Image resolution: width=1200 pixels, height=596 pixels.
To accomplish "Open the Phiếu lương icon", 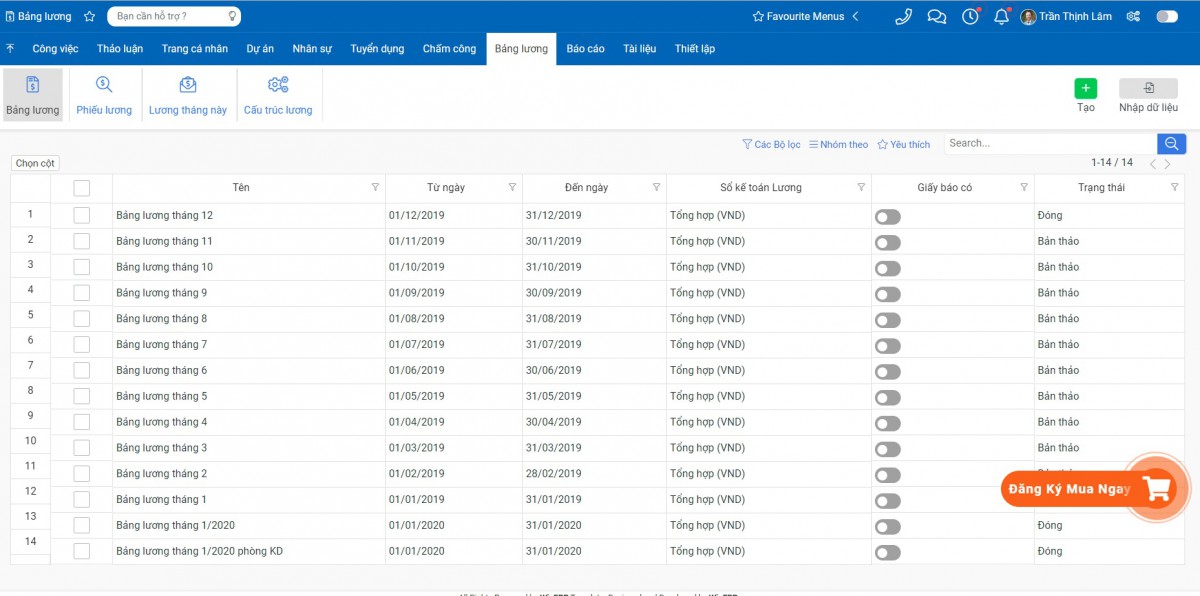I will [104, 86].
